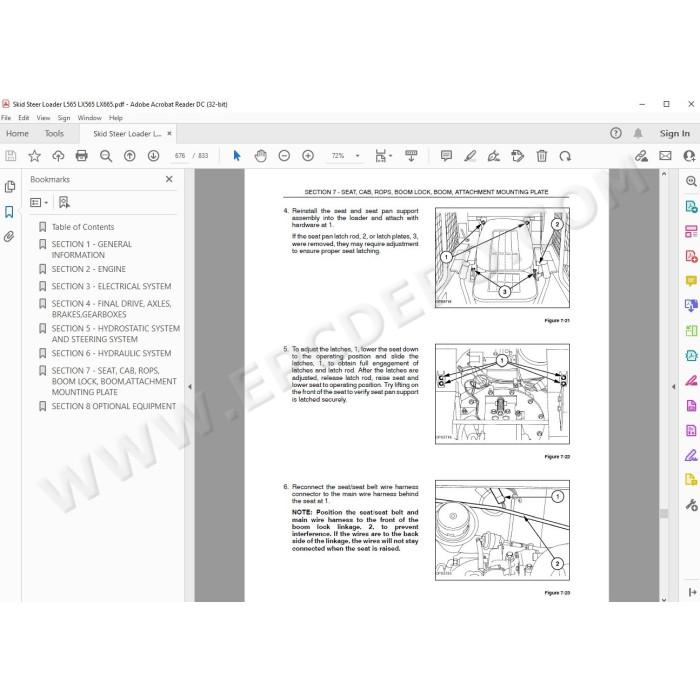Click the vertical scrollbar thumb
700x700 pixels.
coord(664,513)
